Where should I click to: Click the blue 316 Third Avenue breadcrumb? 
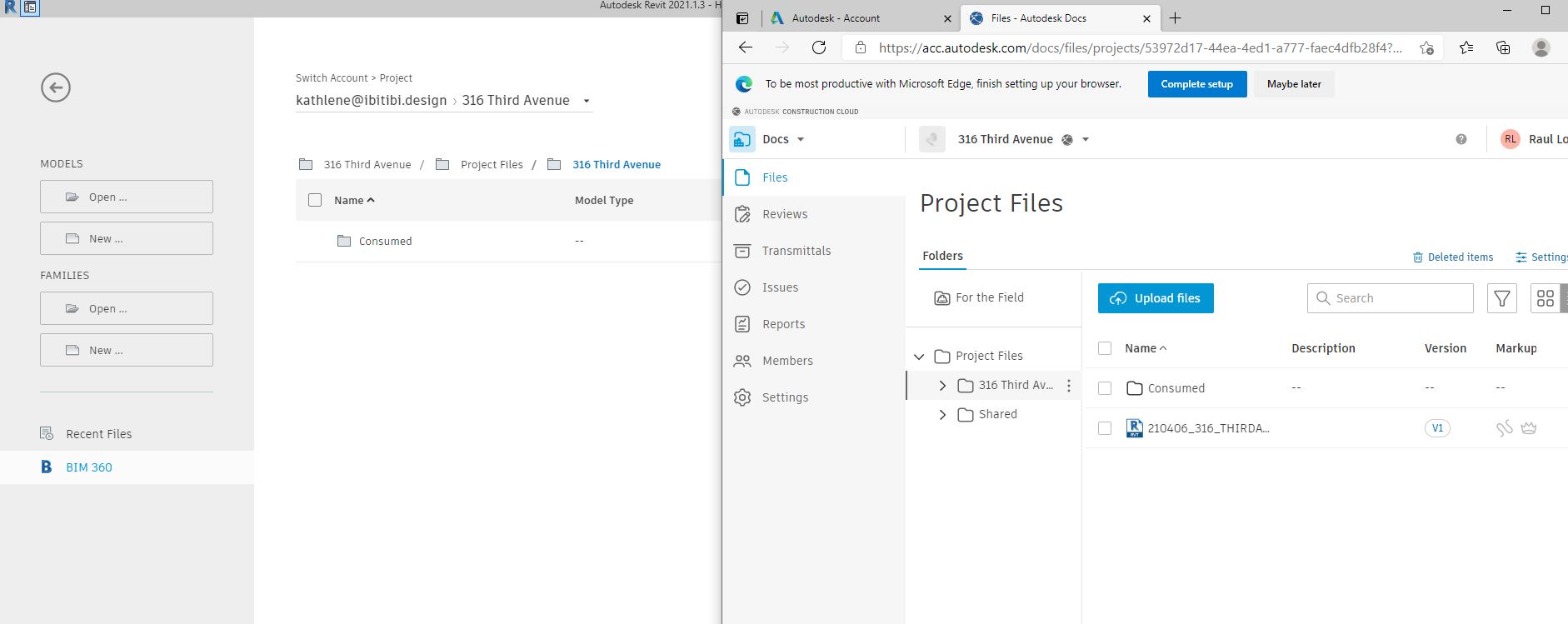616,165
